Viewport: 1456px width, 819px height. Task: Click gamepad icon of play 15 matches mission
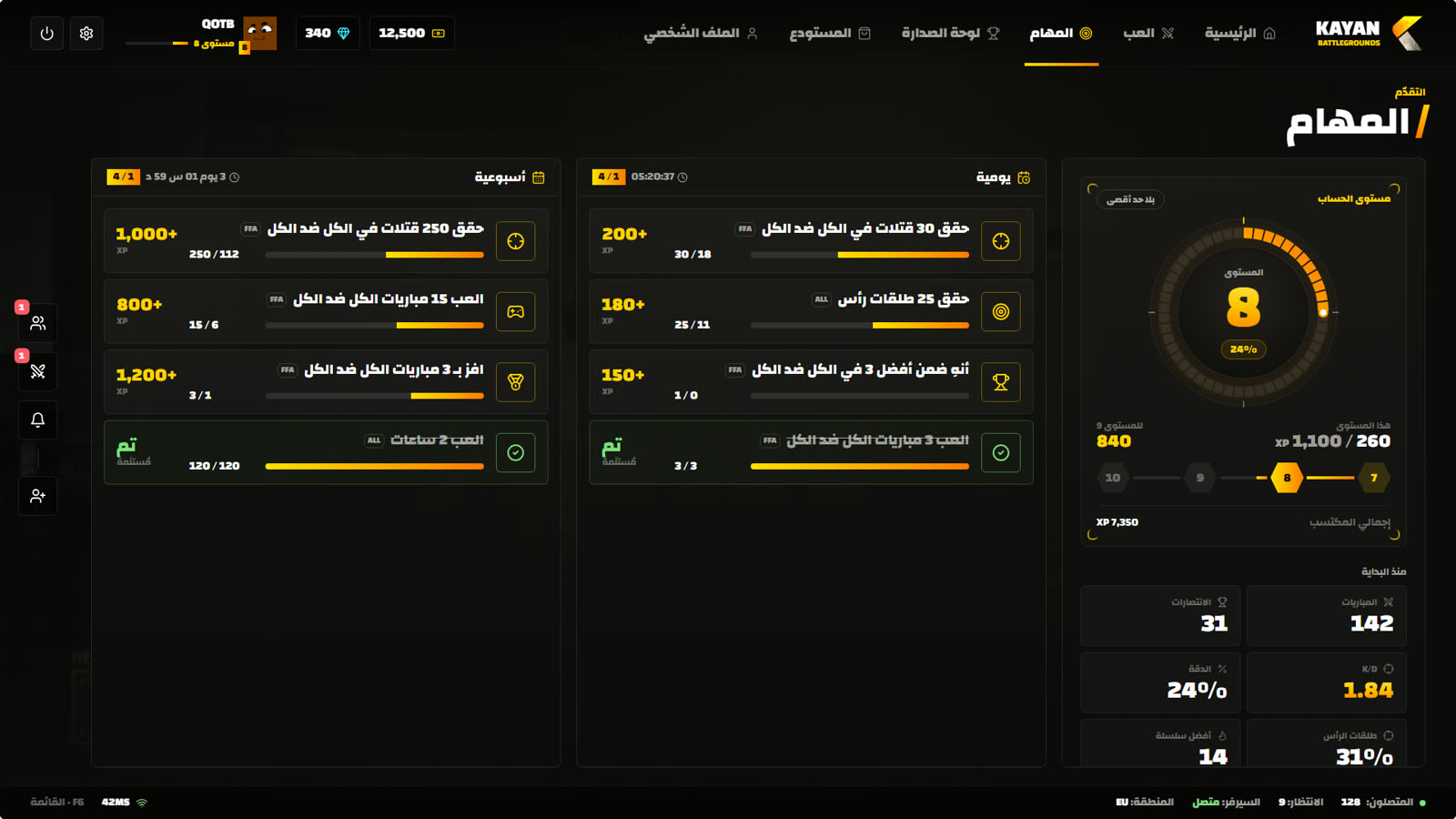516,311
